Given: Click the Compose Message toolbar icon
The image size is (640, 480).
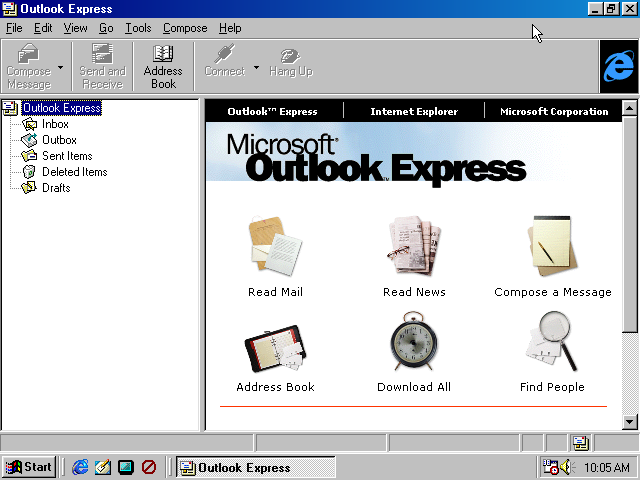Looking at the screenshot, I should 29,67.
